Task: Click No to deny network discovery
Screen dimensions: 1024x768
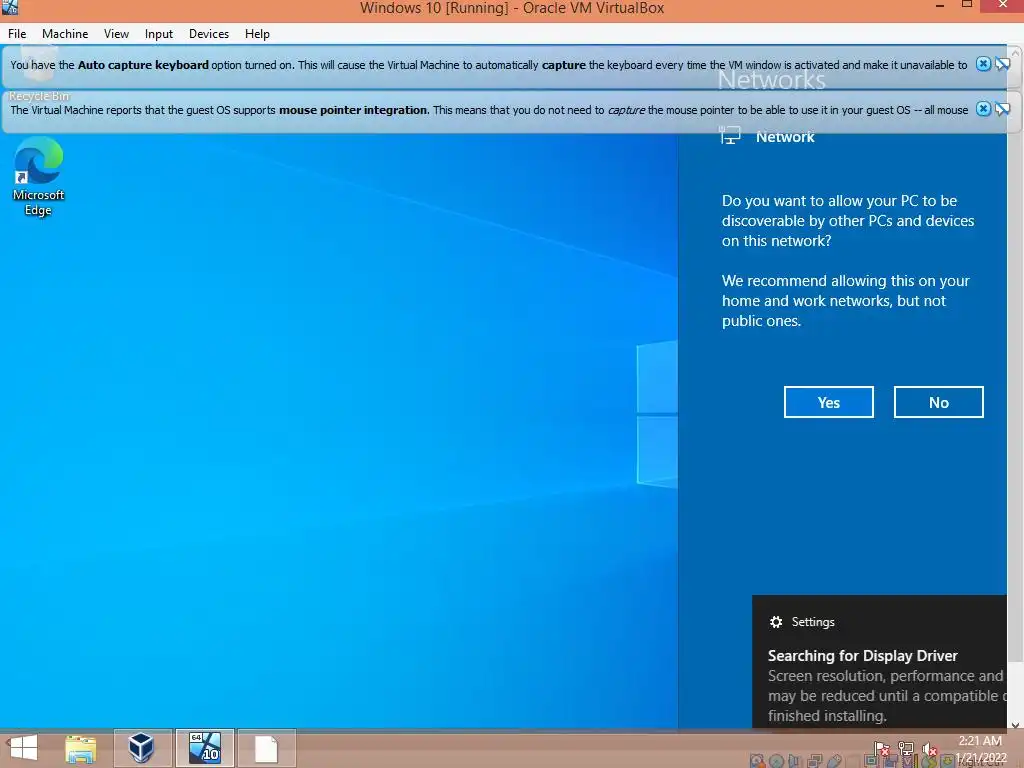Action: coord(938,402)
